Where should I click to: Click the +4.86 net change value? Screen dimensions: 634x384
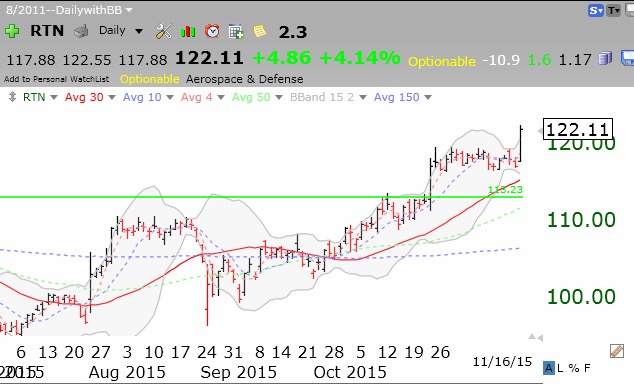point(282,58)
